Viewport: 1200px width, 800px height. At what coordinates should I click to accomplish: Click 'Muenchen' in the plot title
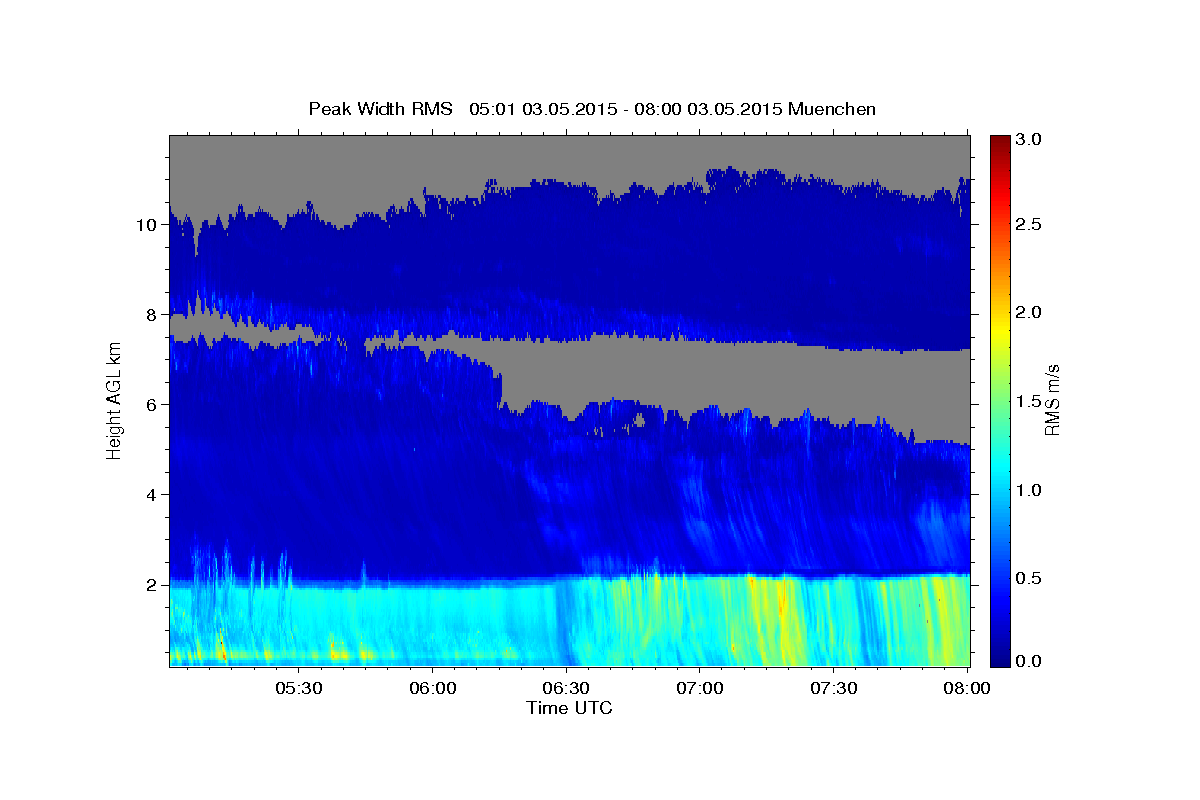(832, 109)
